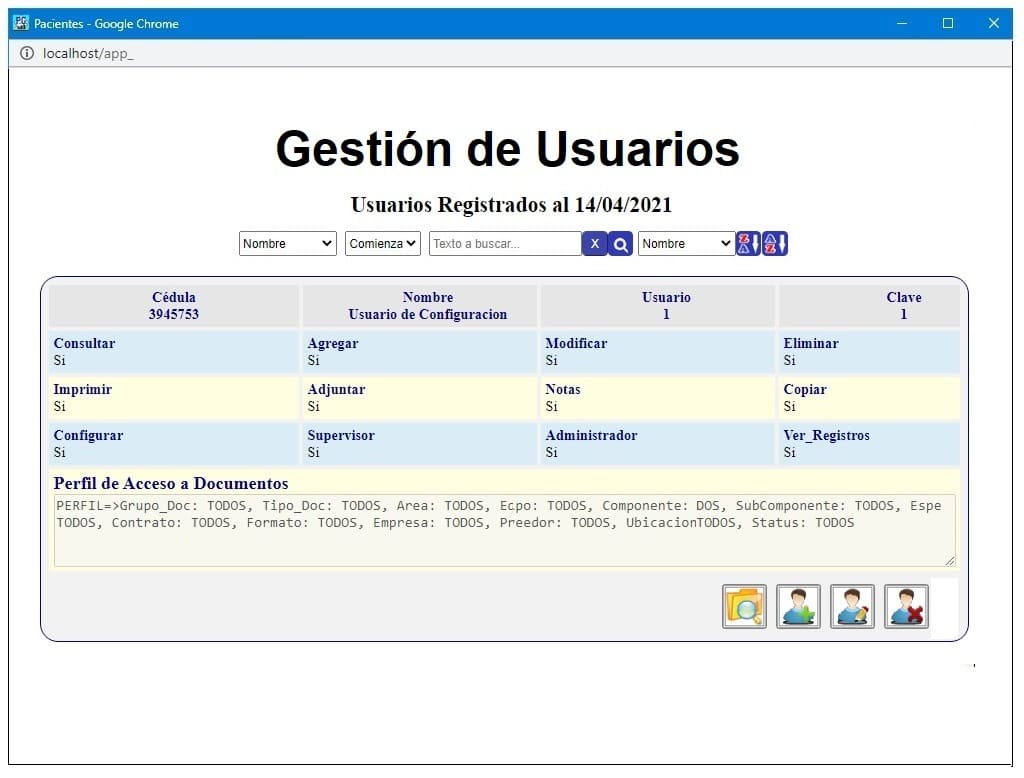Click the name 'Usuario de Configuracion'

point(428,314)
